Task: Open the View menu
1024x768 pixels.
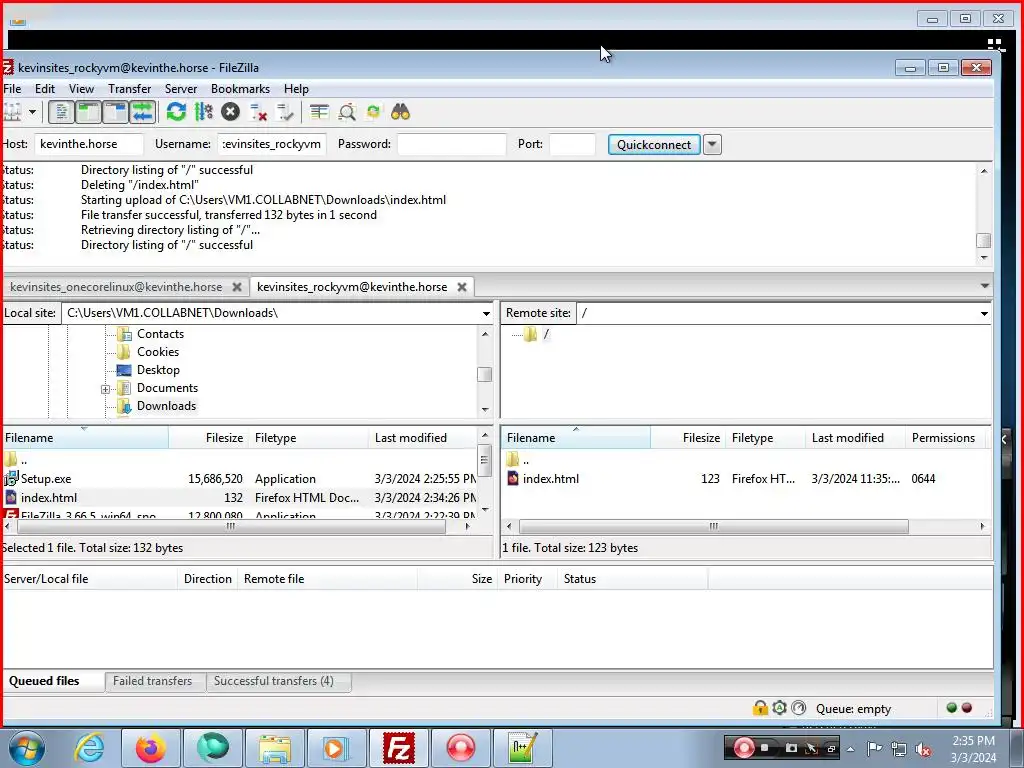Action: [81, 89]
